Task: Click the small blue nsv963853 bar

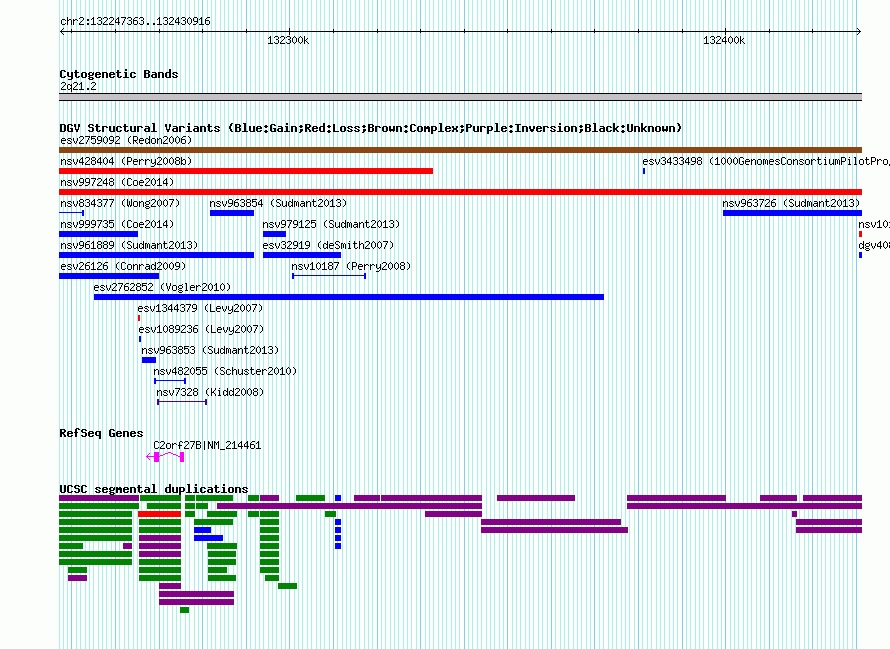Action: click(149, 360)
